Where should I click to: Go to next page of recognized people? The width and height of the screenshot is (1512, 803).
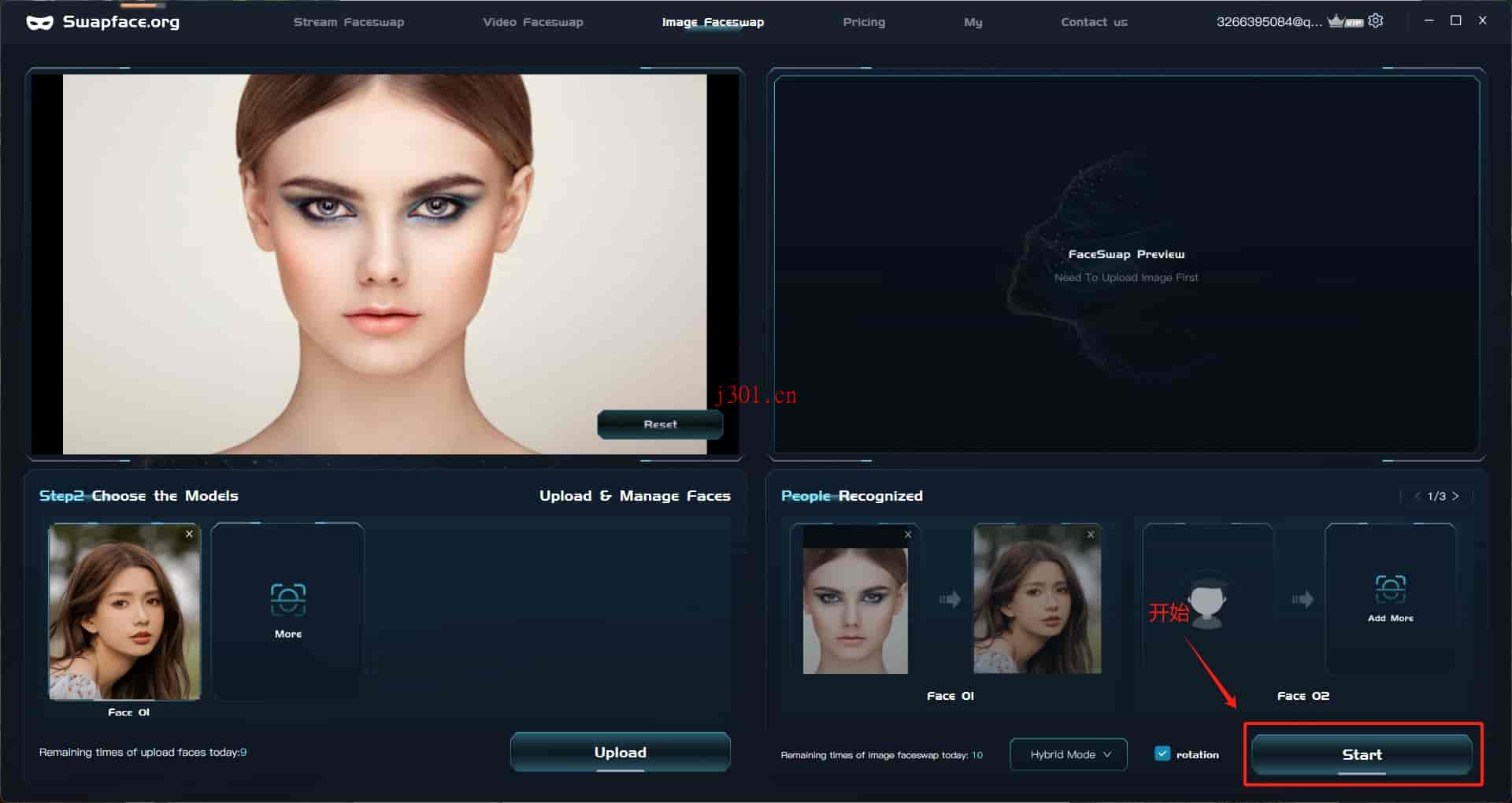[1455, 496]
